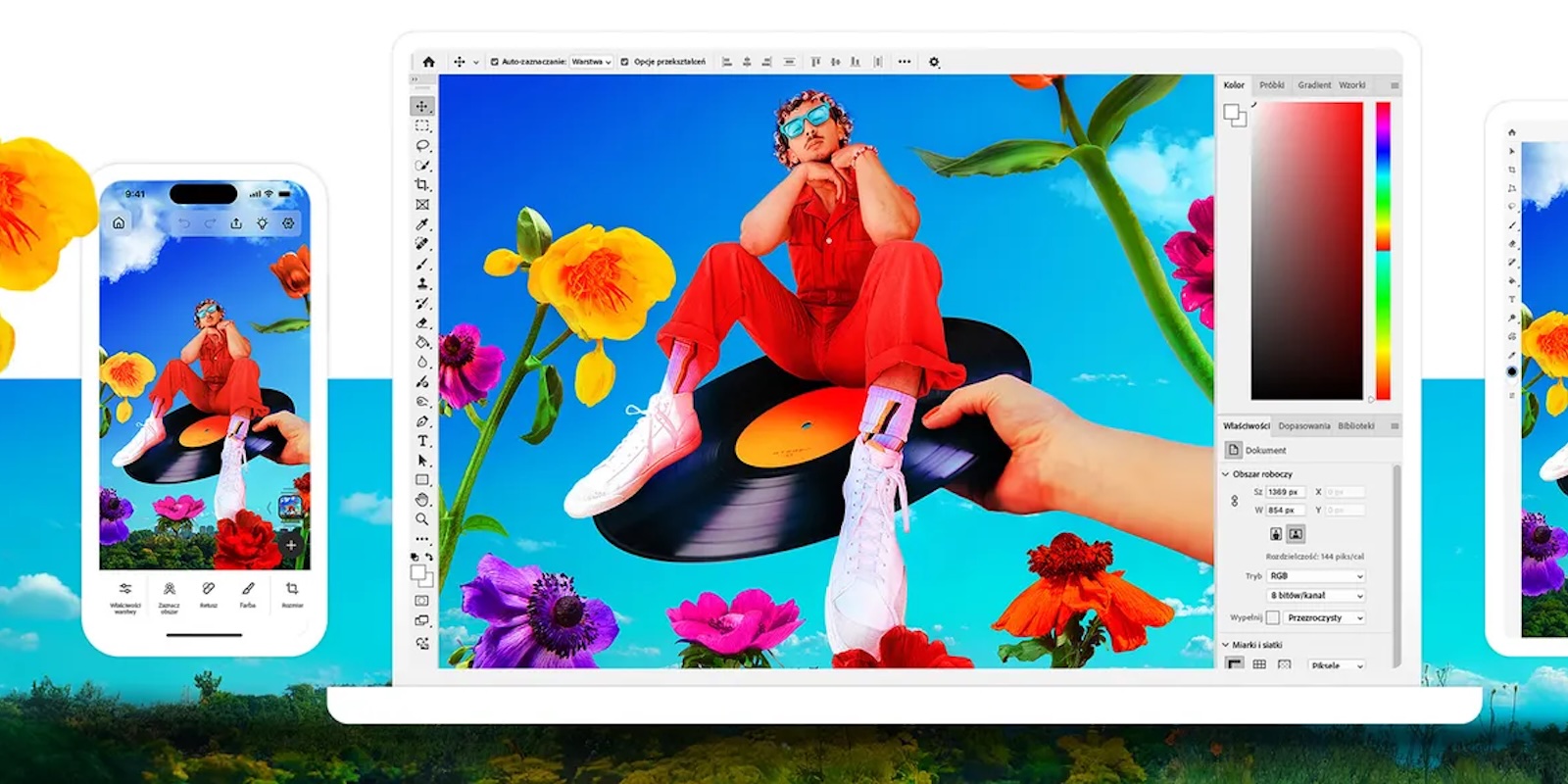This screenshot has width=1568, height=784.
Task: Collapse the Obszar roboczy section
Action: [1226, 474]
